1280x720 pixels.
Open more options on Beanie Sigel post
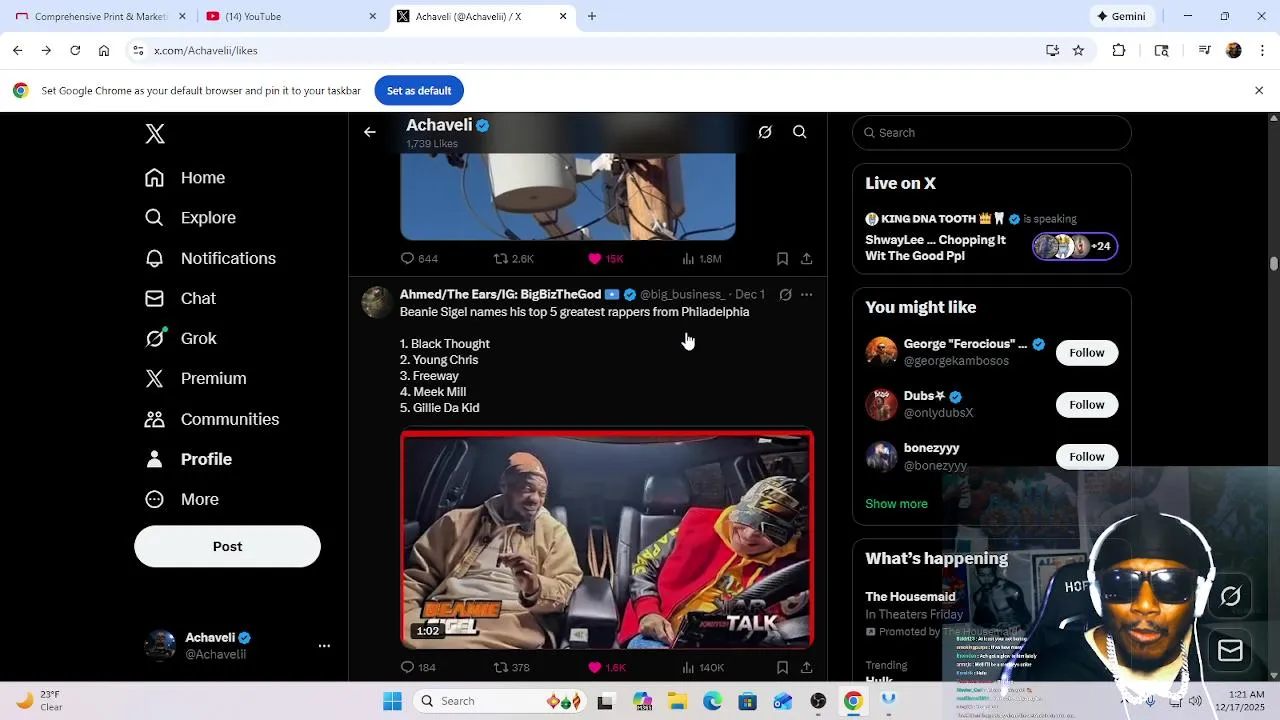[x=806, y=294]
